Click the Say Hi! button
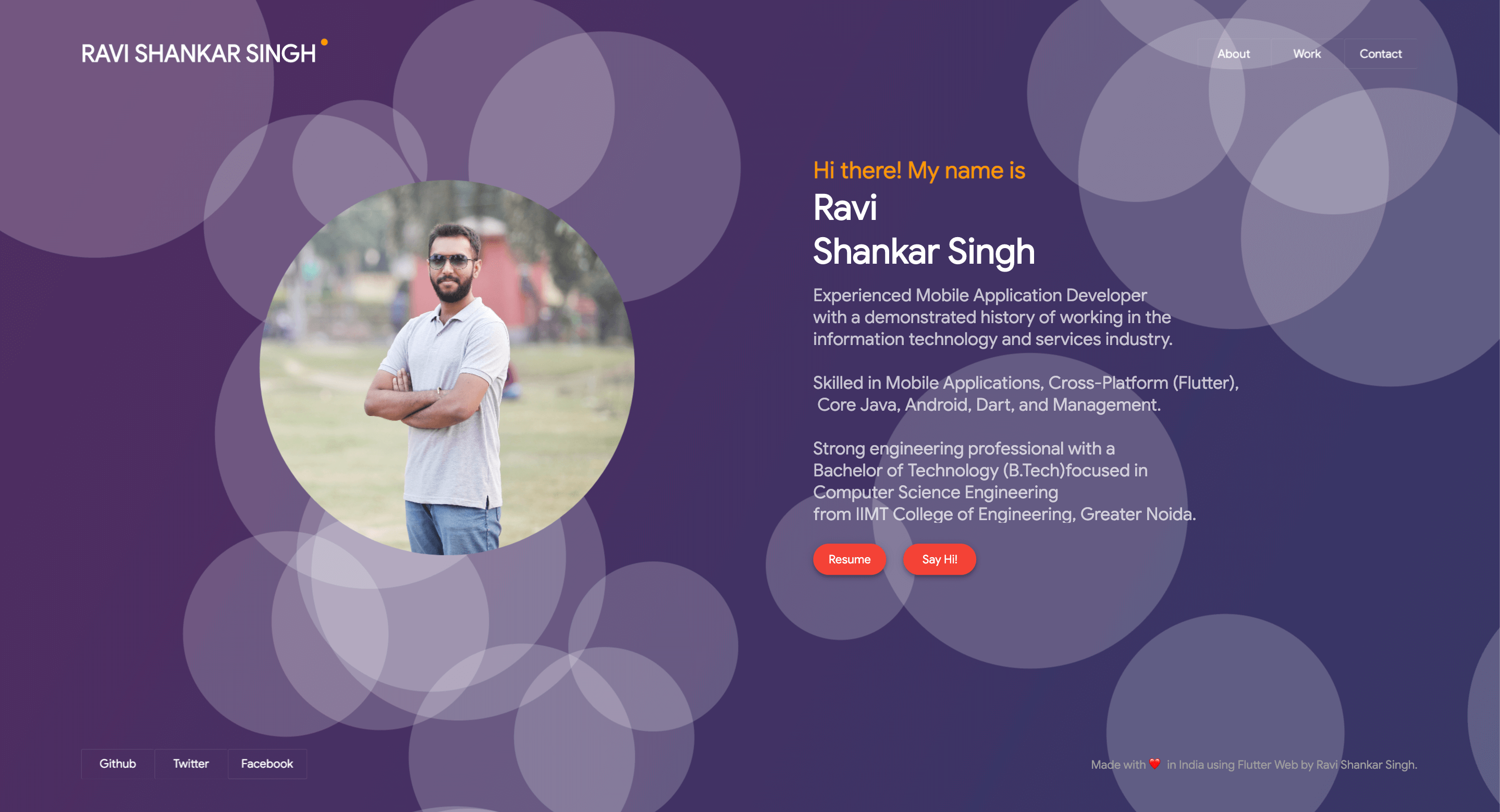The height and width of the screenshot is (812, 1500). pyautogui.click(x=938, y=559)
